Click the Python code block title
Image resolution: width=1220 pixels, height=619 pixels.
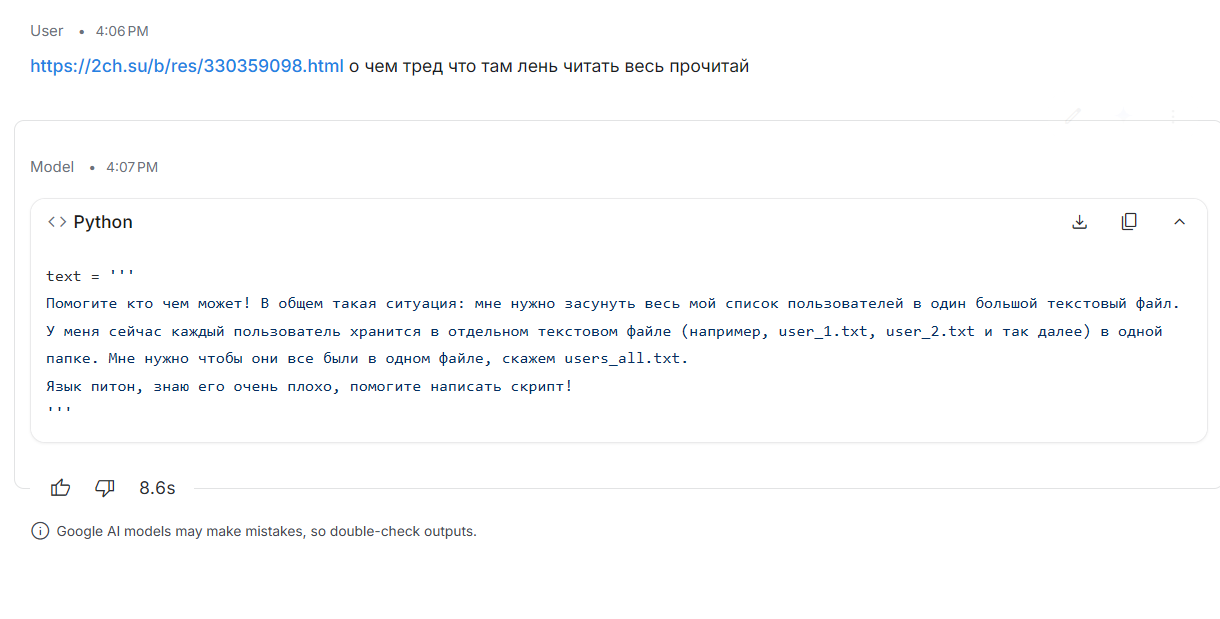(103, 222)
